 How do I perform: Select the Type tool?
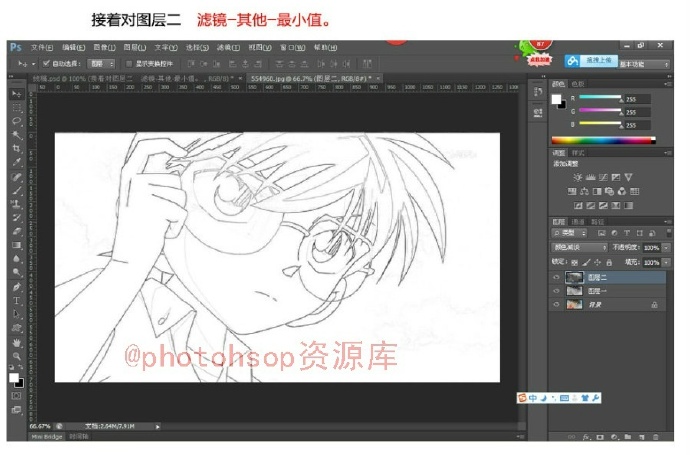pos(17,301)
